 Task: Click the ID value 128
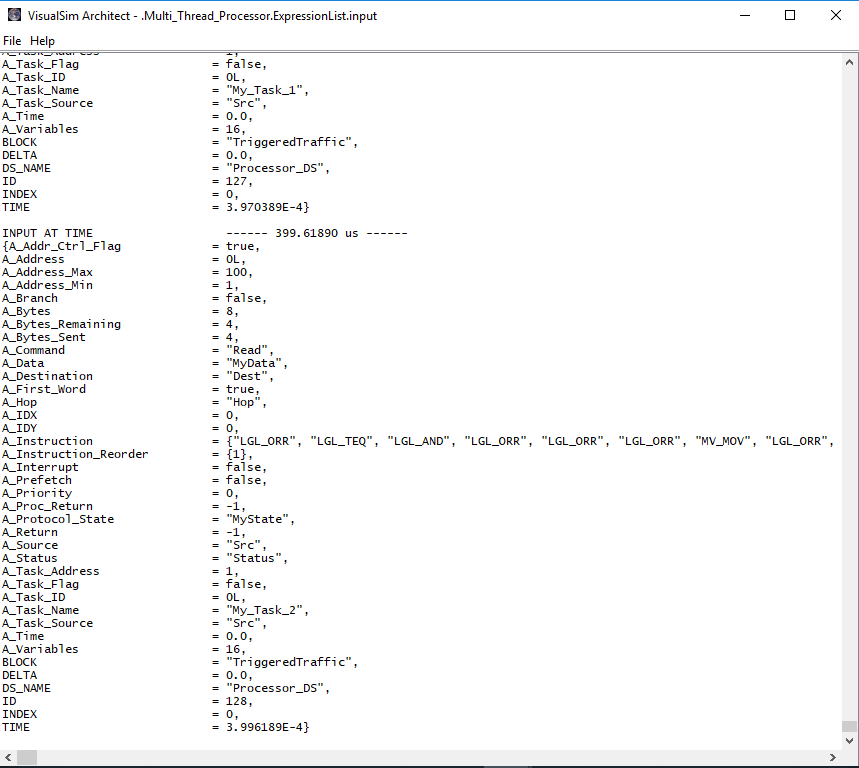232,701
